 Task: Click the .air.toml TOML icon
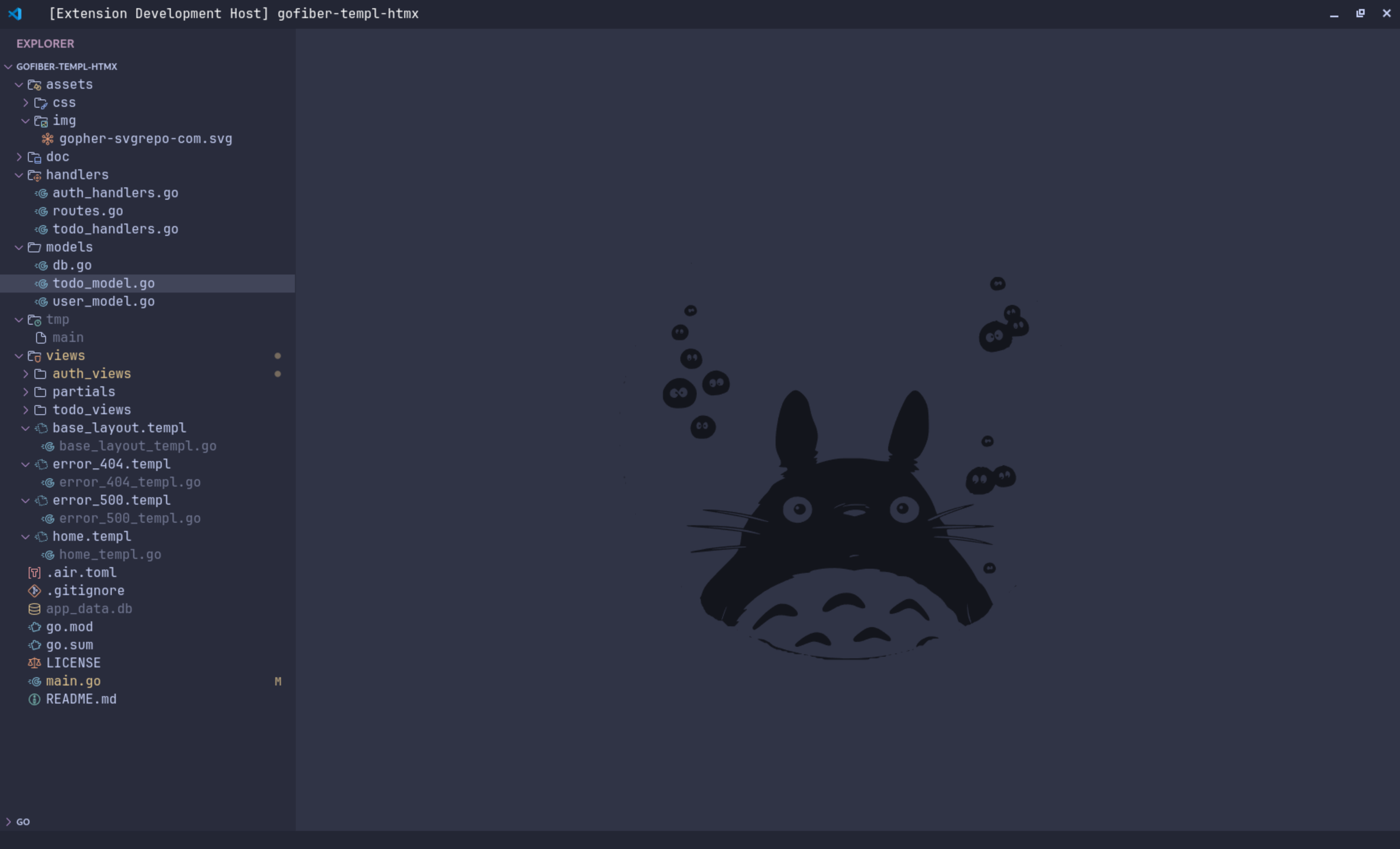[x=35, y=573]
